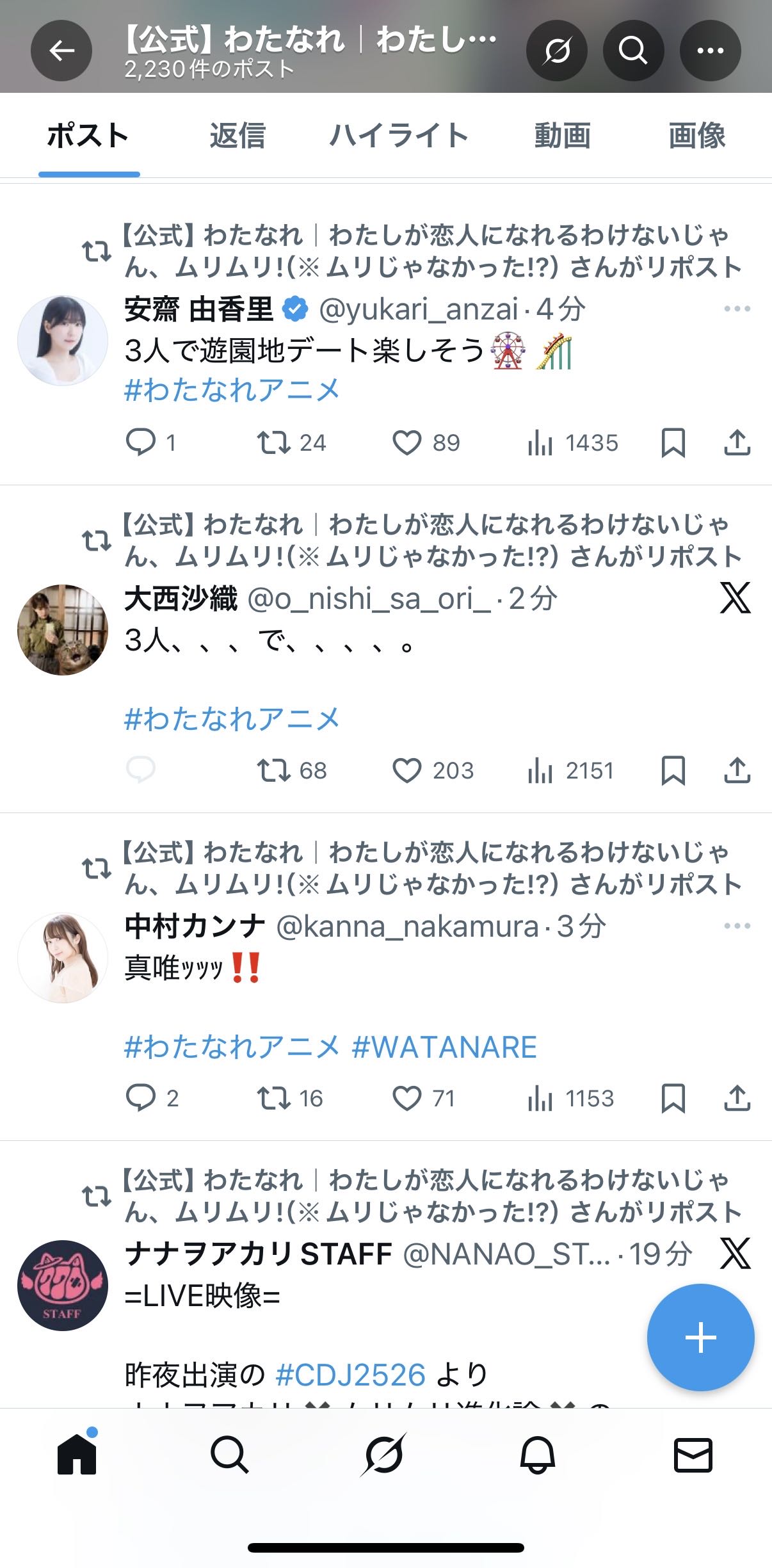The image size is (772, 1568).
Task: Switch to the ハイライト tab
Action: pyautogui.click(x=399, y=136)
